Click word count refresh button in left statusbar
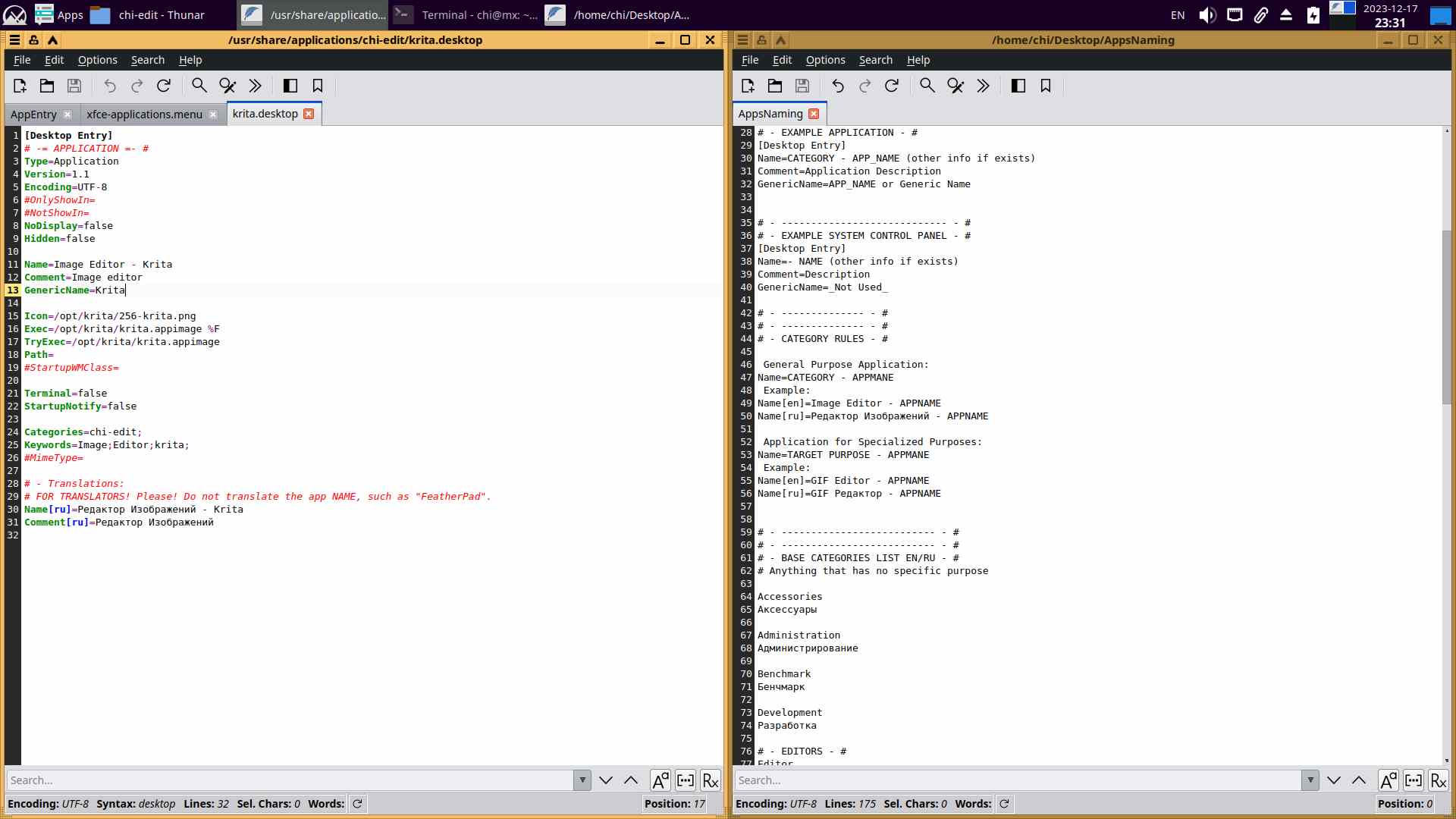 [358, 804]
